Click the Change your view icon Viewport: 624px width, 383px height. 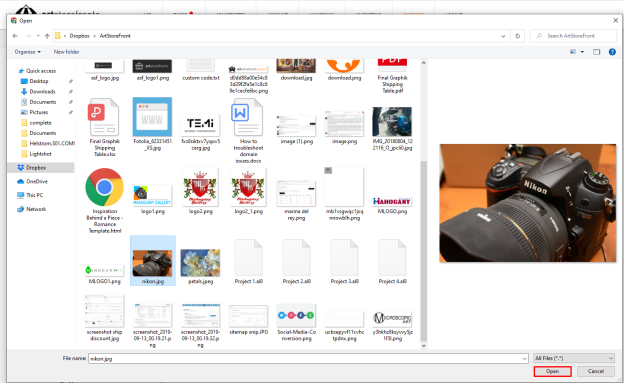[x=573, y=52]
